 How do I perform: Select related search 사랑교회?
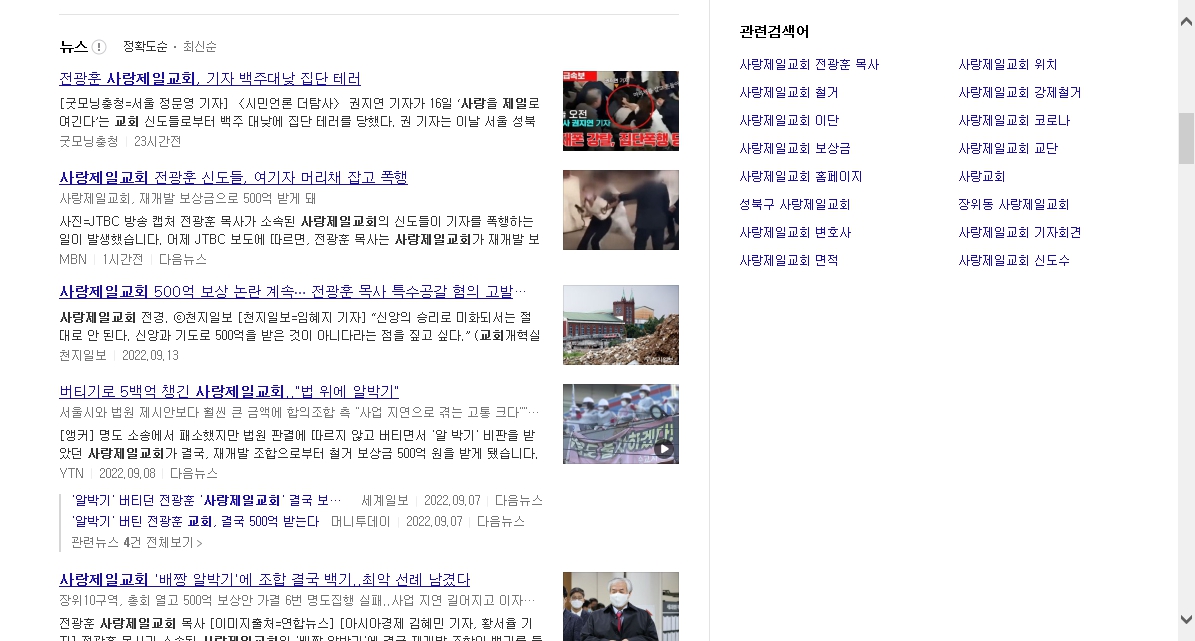pos(981,177)
